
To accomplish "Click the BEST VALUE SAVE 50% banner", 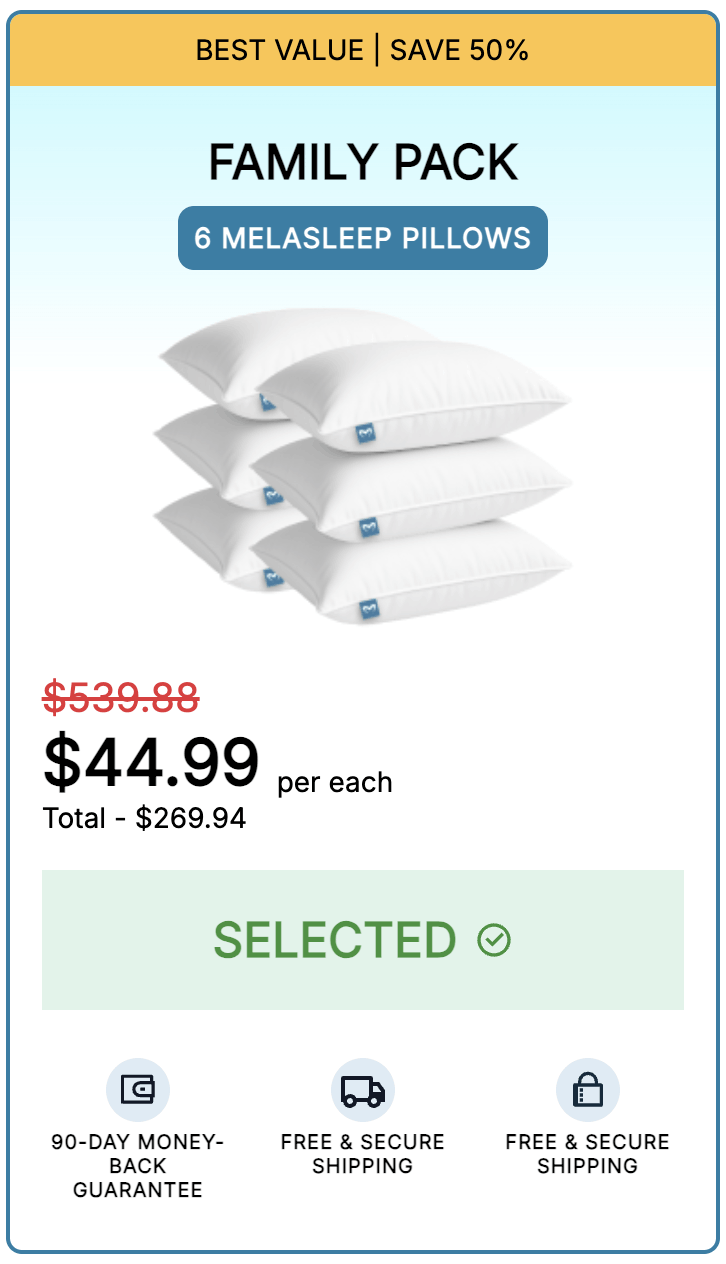I will pyautogui.click(x=362, y=49).
